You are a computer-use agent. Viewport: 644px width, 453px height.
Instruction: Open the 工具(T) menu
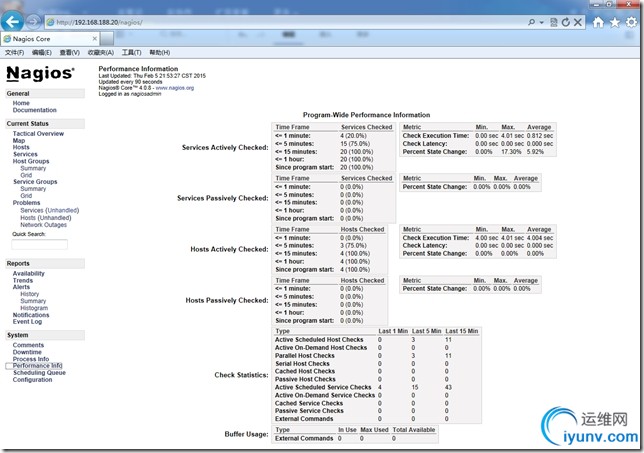131,53
